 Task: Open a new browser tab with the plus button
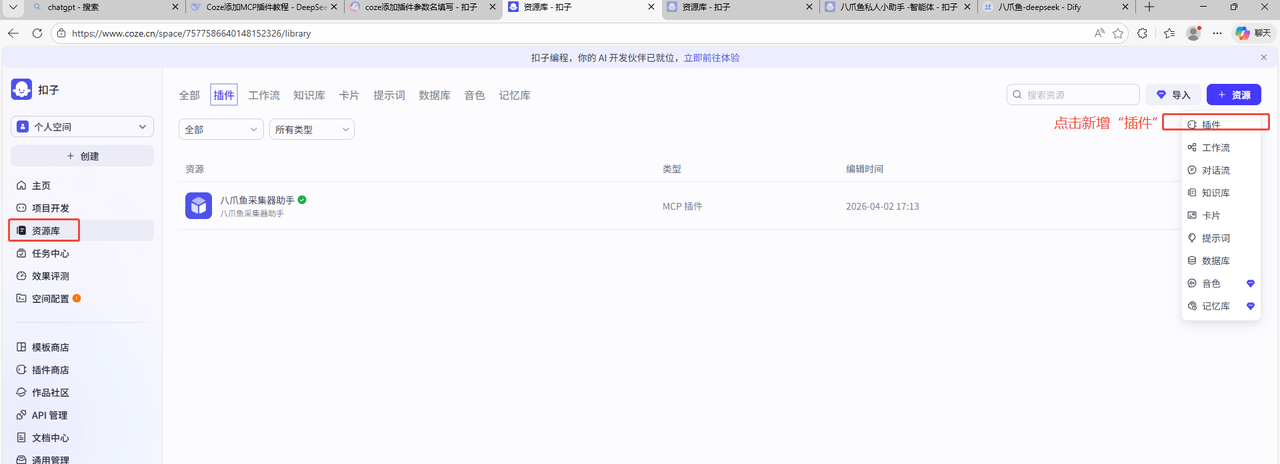tap(1149, 7)
